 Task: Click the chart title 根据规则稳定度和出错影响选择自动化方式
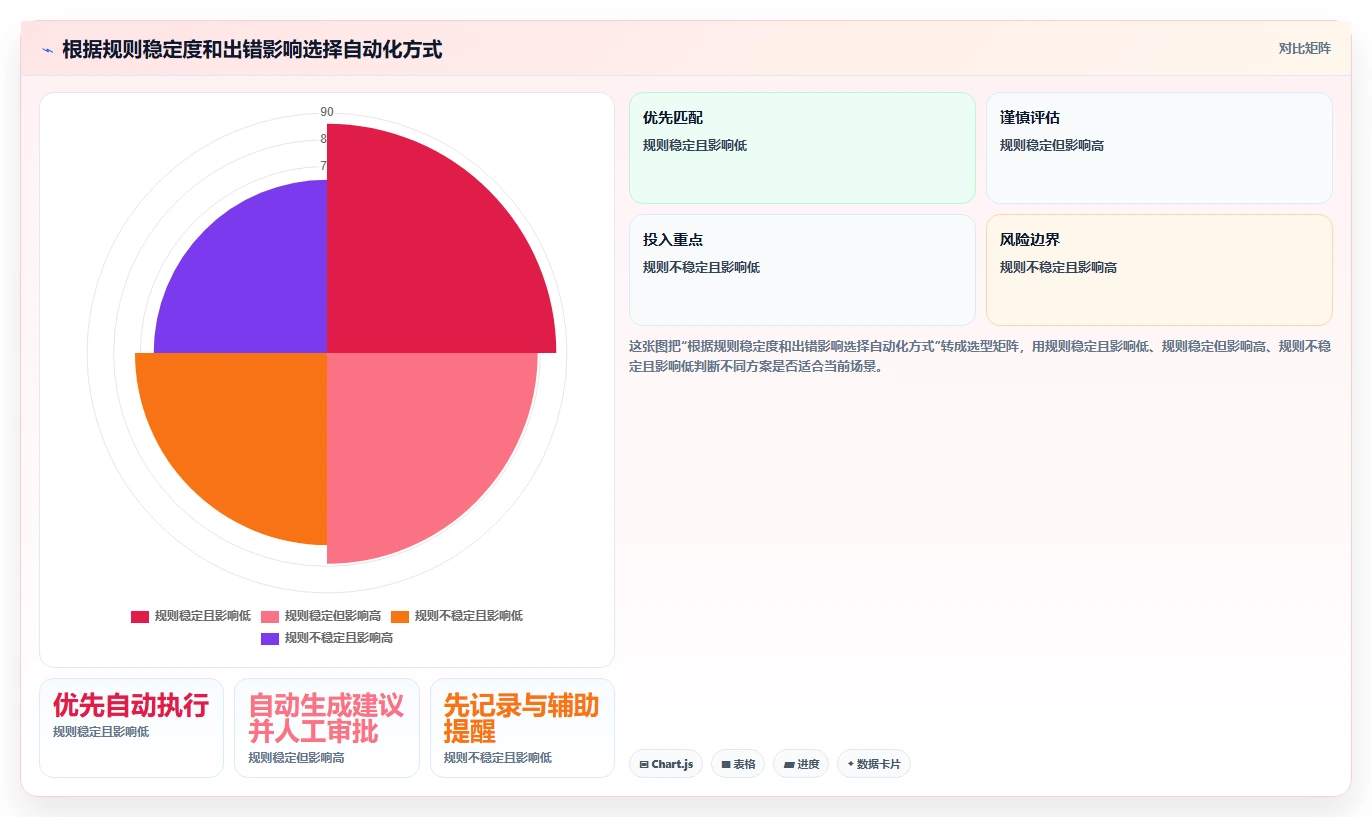[x=252, y=49]
